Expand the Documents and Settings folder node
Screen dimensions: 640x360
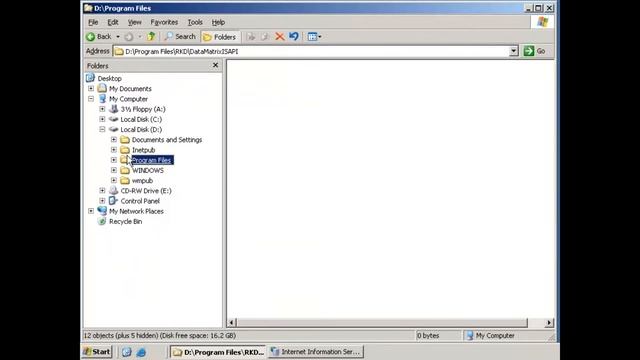pos(114,140)
